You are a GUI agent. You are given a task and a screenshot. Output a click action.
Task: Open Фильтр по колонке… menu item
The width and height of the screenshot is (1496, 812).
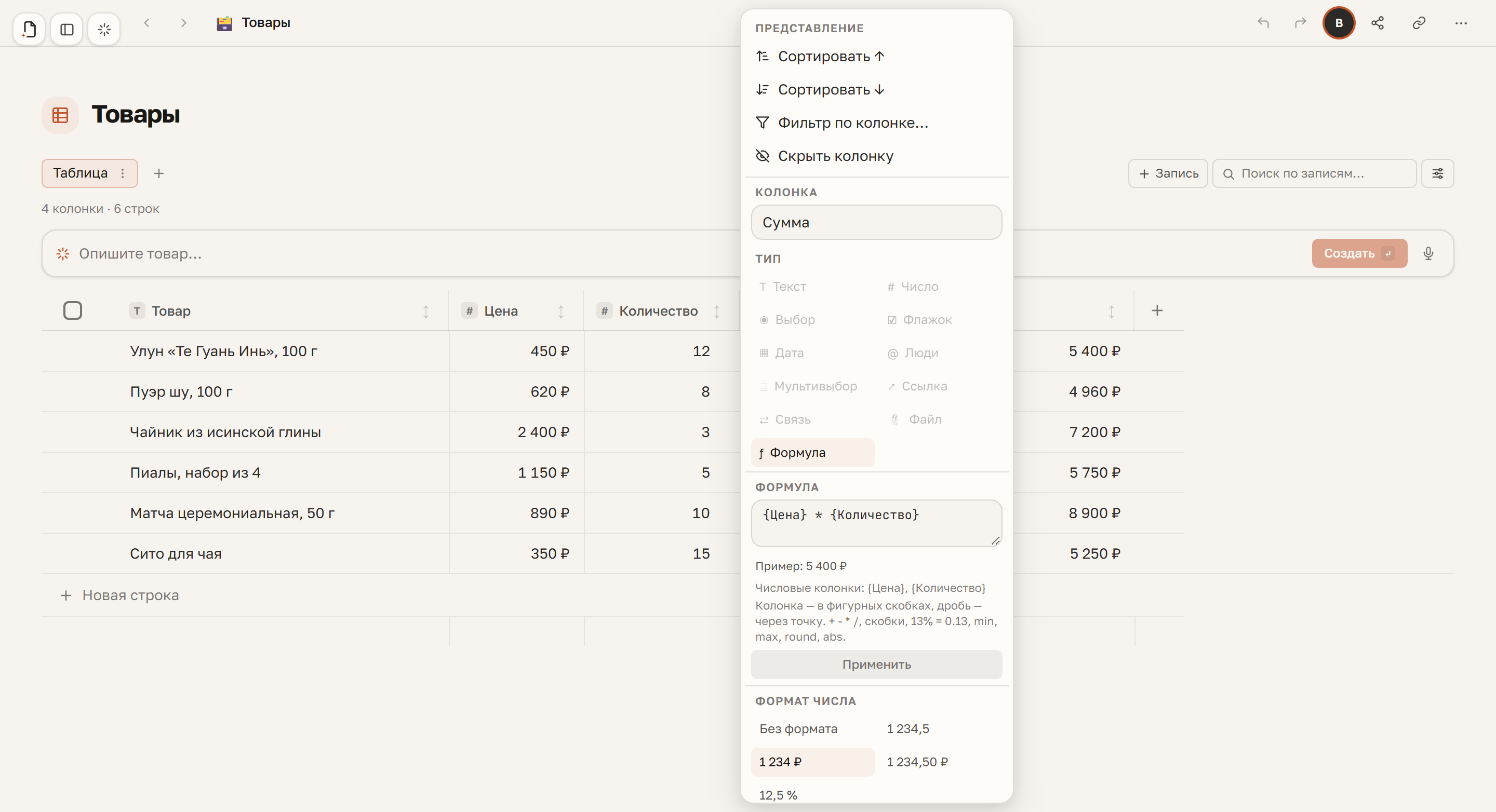pos(876,123)
